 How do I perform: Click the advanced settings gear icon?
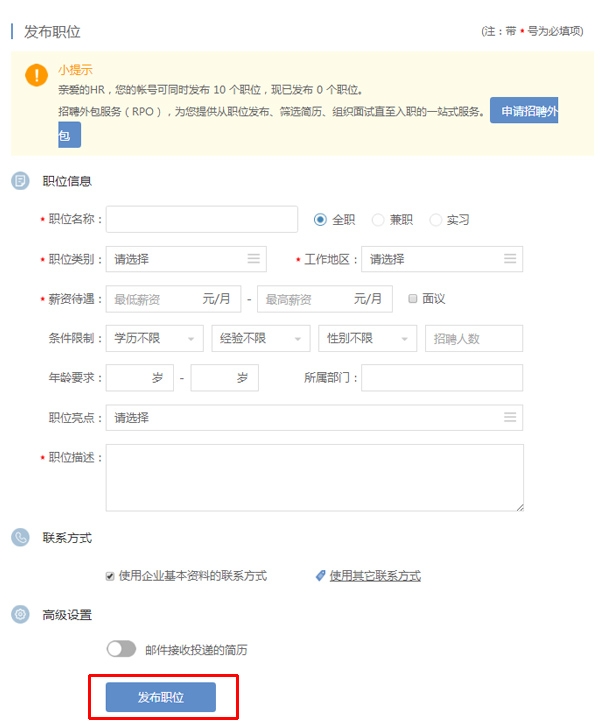coord(20,614)
